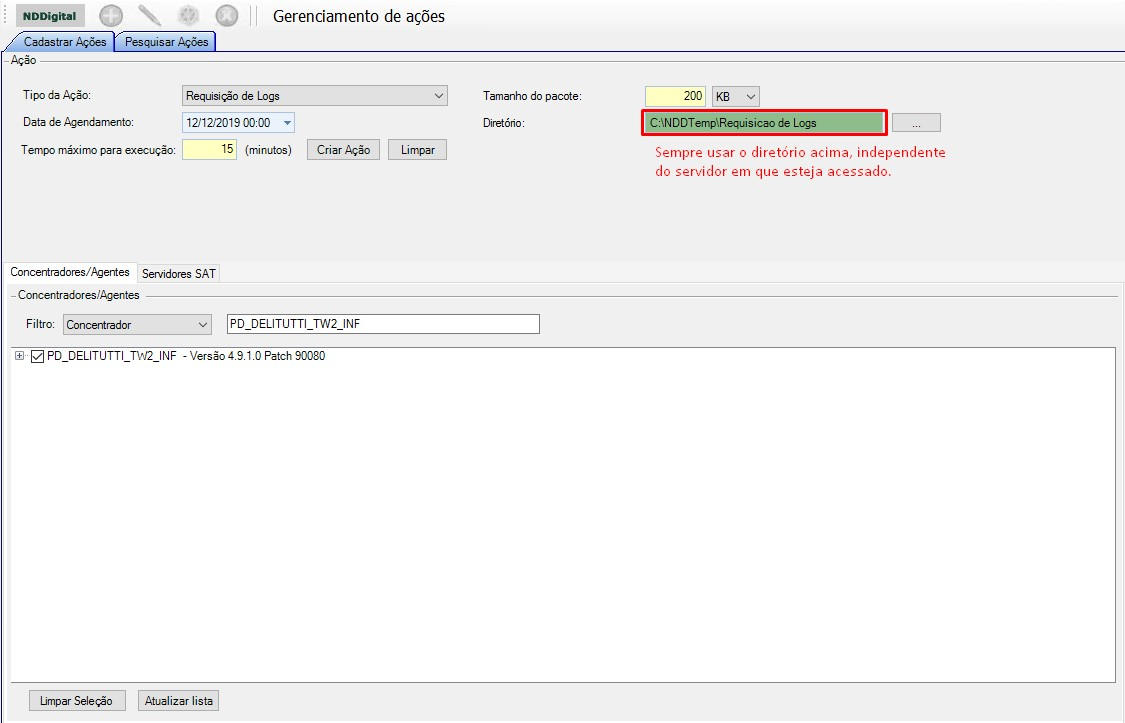Click the Tempo máximo para execução field
This screenshot has width=1125, height=723.
(209, 150)
